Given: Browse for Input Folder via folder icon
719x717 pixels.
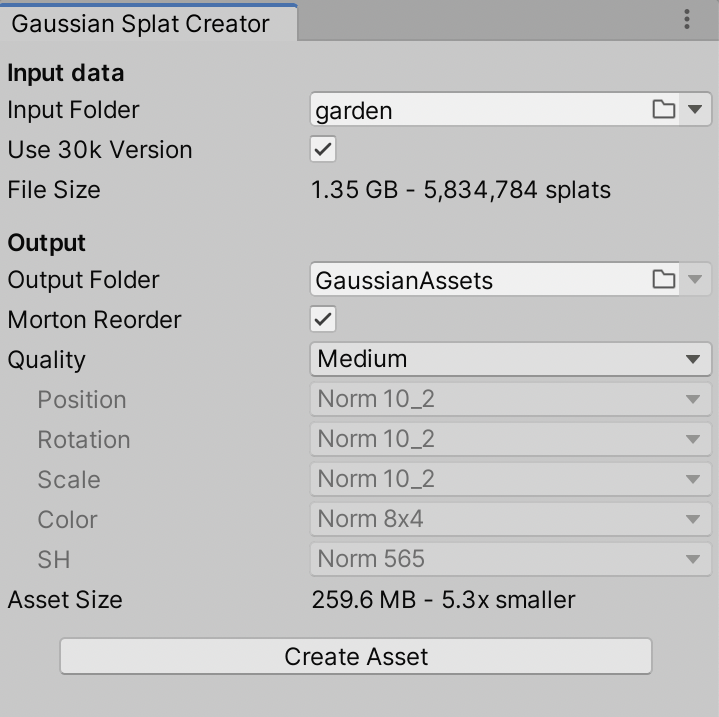Looking at the screenshot, I should (664, 109).
